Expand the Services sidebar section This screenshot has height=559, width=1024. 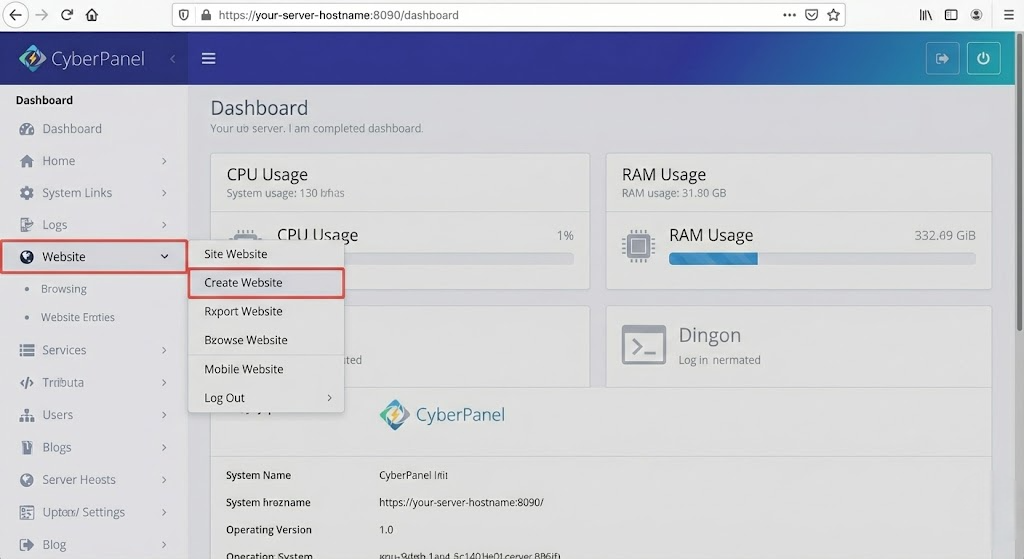[x=164, y=350]
